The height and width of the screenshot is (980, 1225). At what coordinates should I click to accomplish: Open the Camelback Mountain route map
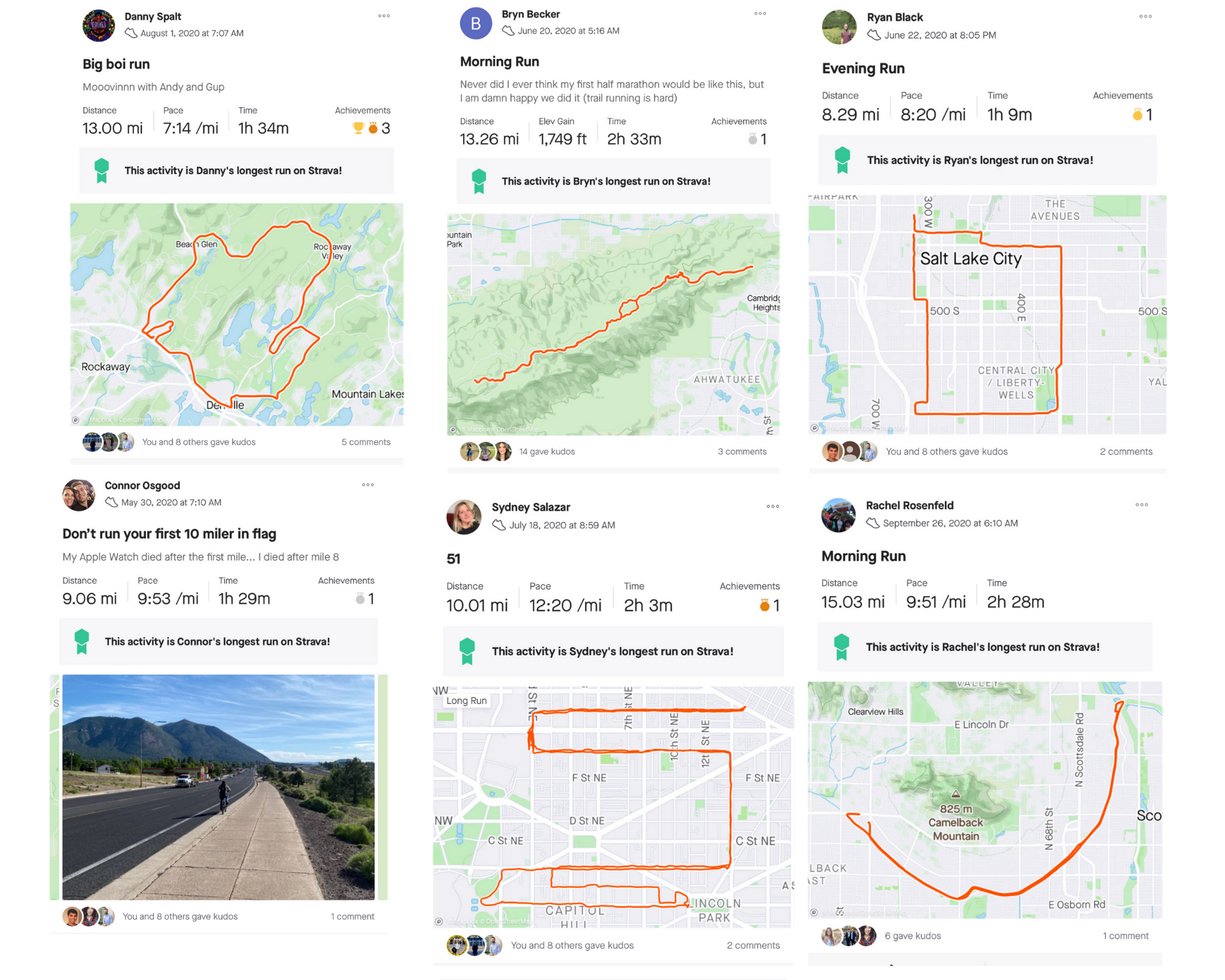985,799
